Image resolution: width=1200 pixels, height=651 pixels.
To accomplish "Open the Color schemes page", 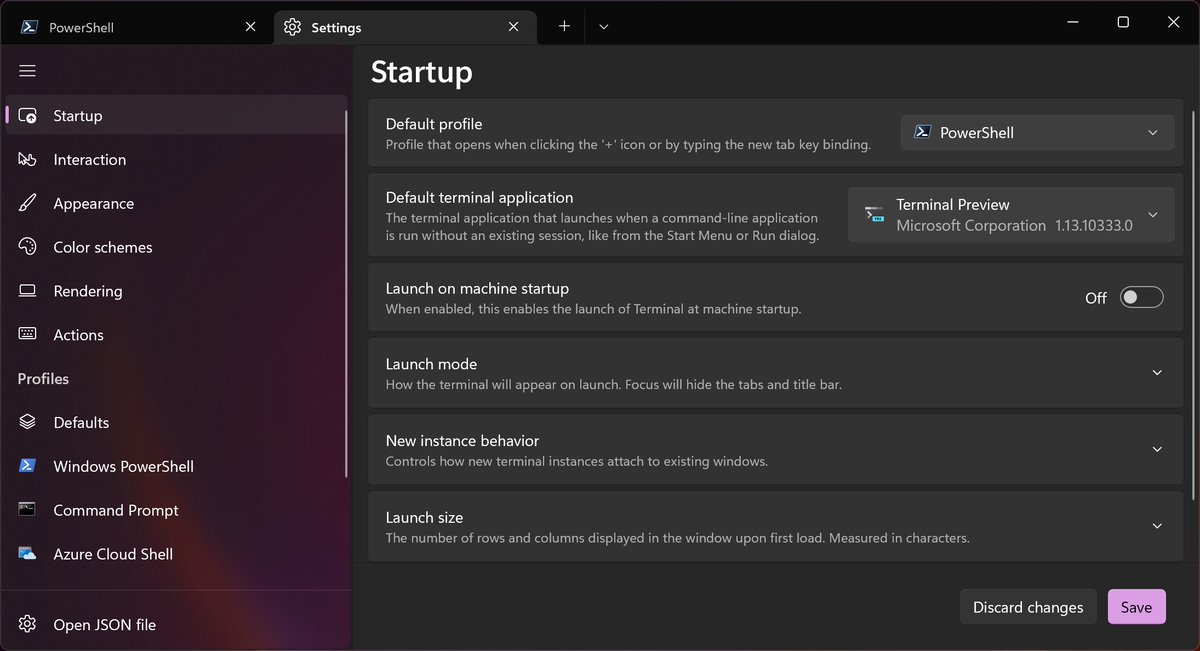I will [176, 247].
